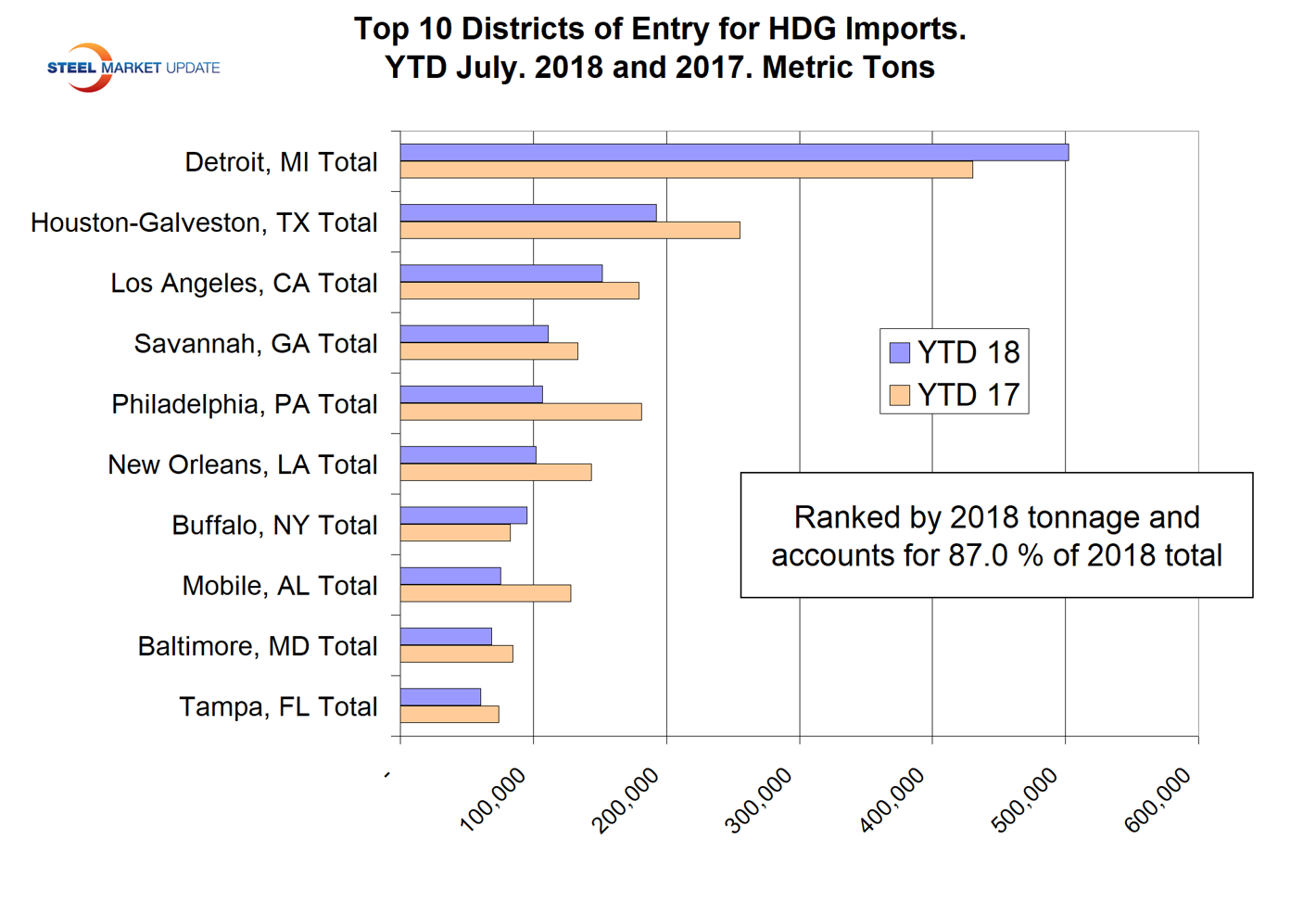Image resolution: width=1316 pixels, height=902 pixels.
Task: Select the YTD 18 legend text
Action: tap(968, 352)
